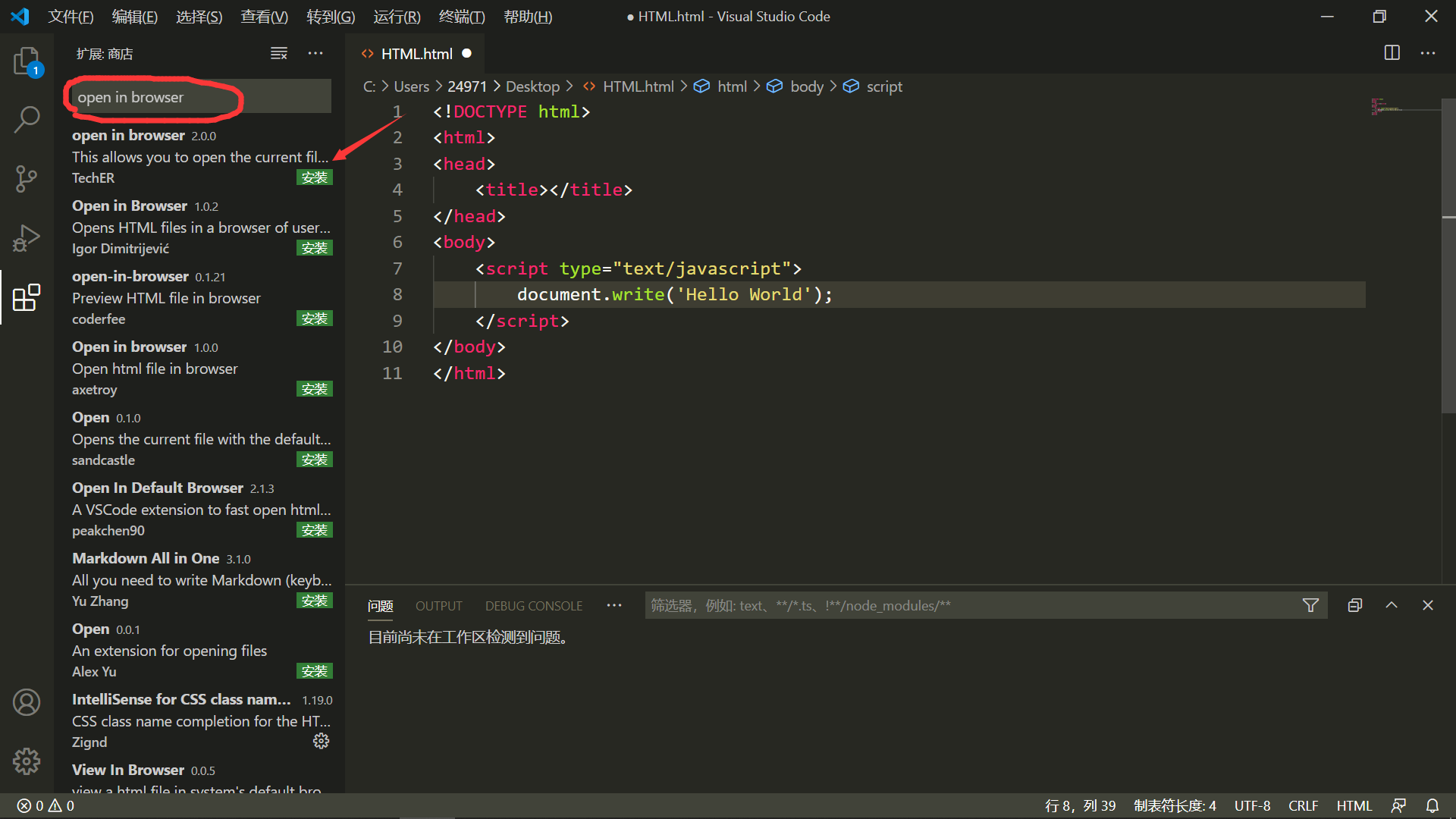1456x819 pixels.
Task: Click the UTF-8 encoding in status bar
Action: 1252,805
